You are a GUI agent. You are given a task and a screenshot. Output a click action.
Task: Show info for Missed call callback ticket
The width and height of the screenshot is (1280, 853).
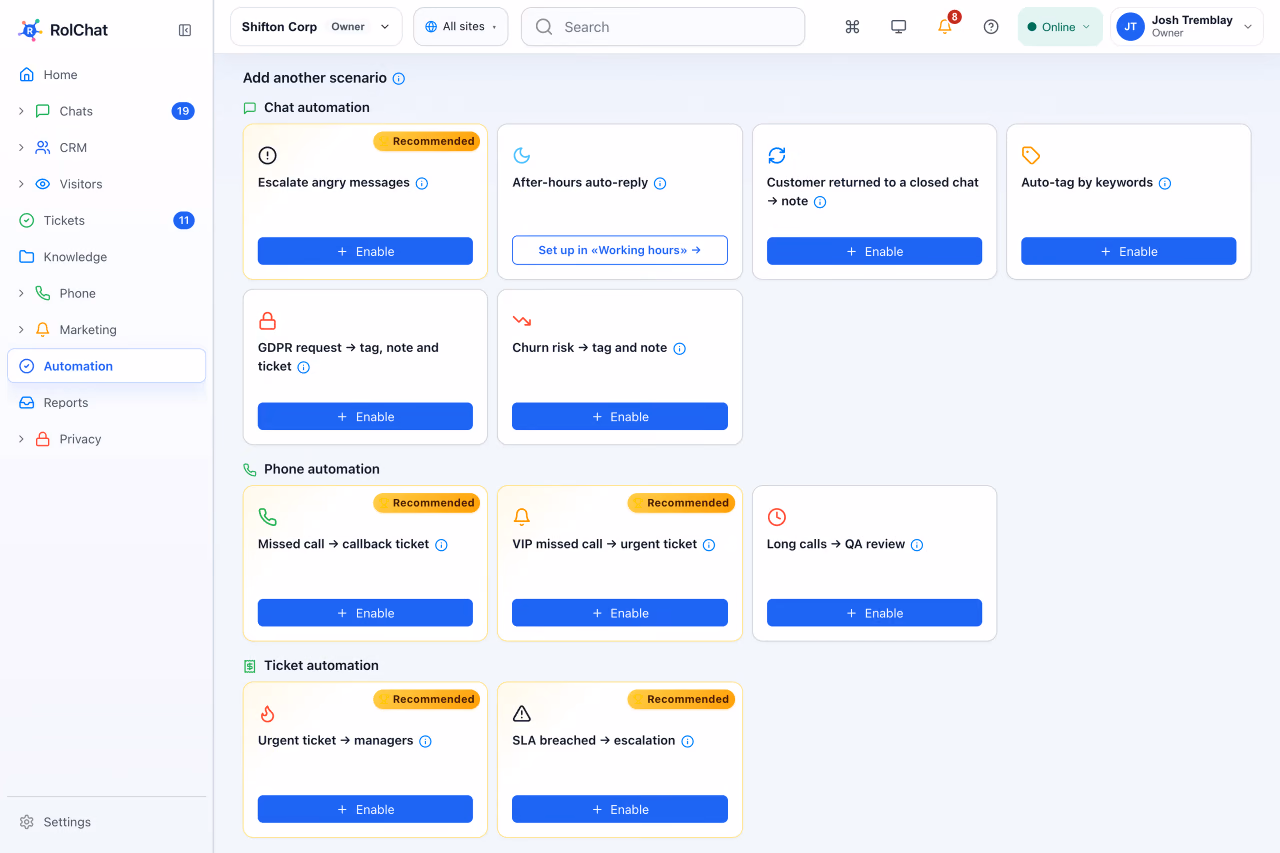point(441,545)
